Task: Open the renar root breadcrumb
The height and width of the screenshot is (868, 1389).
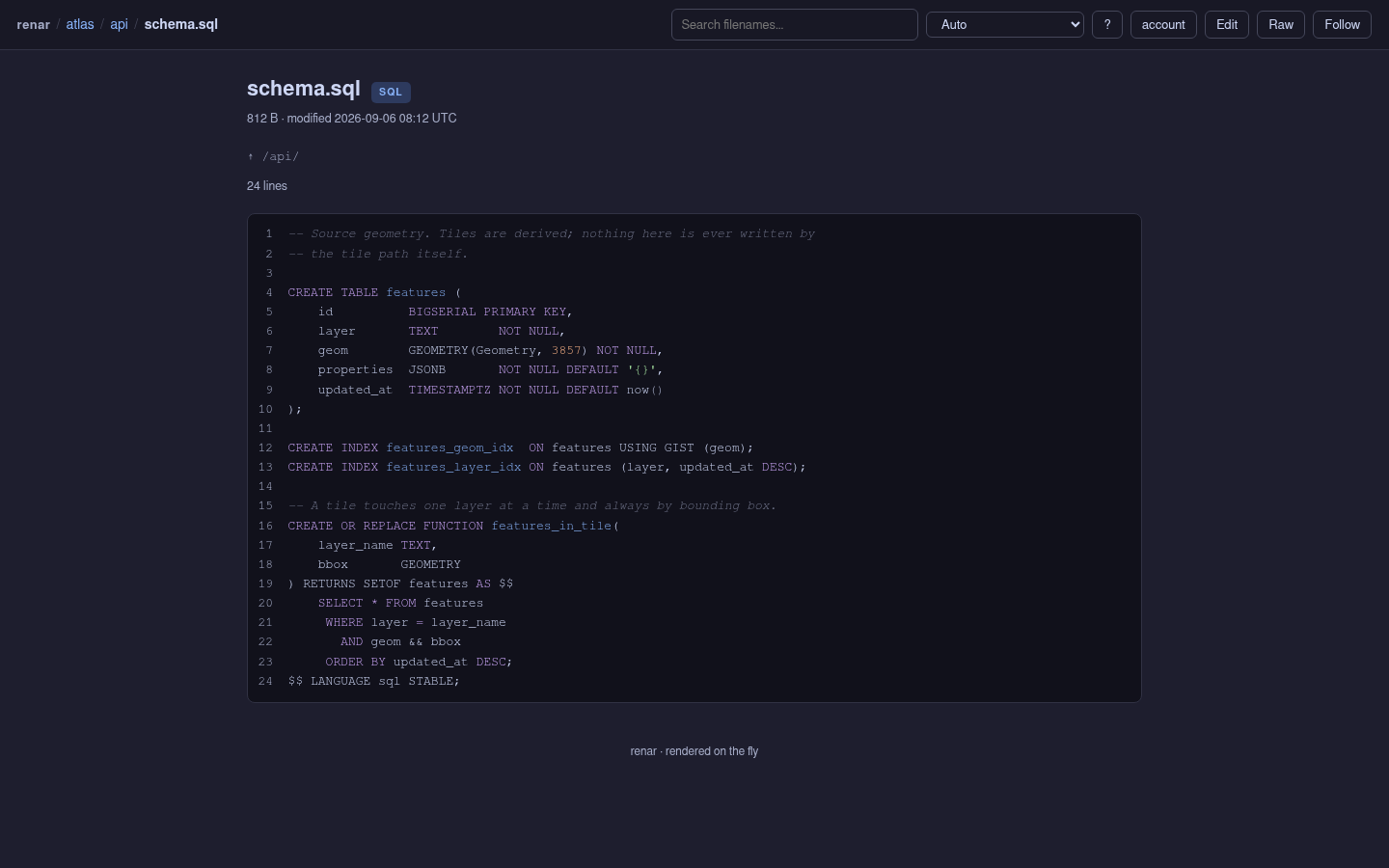Action: [x=33, y=24]
